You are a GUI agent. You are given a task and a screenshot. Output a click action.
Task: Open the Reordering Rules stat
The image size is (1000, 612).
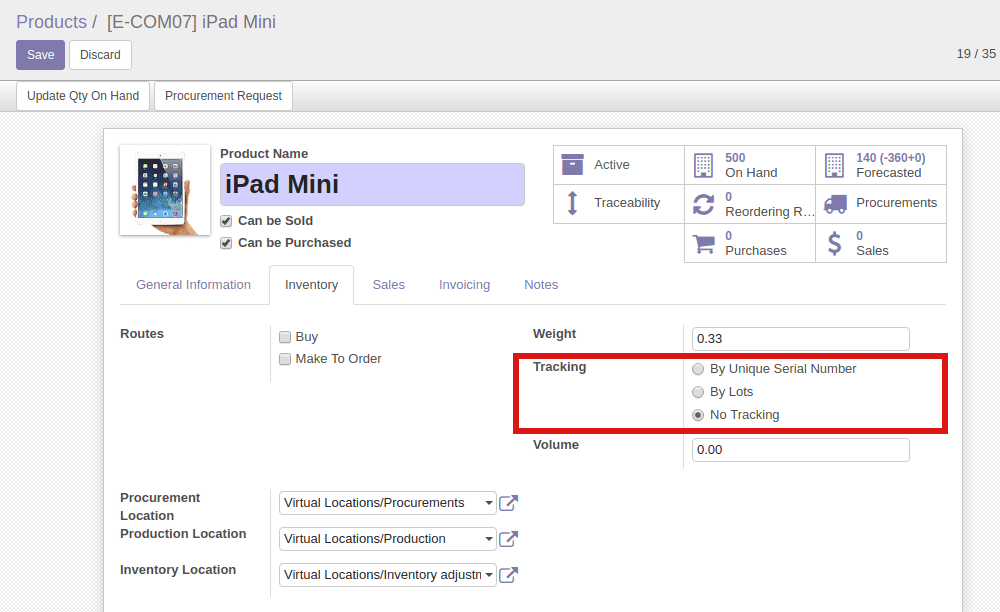(x=750, y=204)
